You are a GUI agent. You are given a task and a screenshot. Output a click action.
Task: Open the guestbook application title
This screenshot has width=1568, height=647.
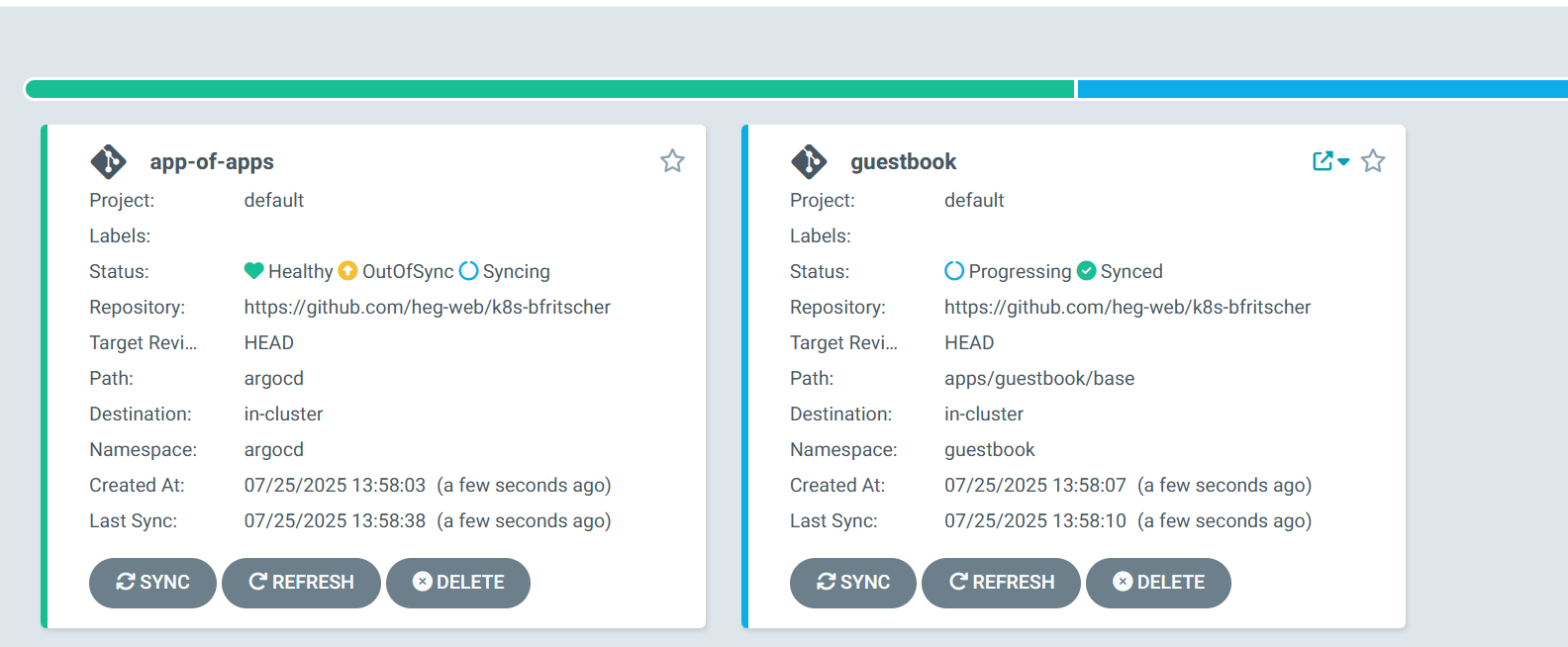(x=903, y=161)
